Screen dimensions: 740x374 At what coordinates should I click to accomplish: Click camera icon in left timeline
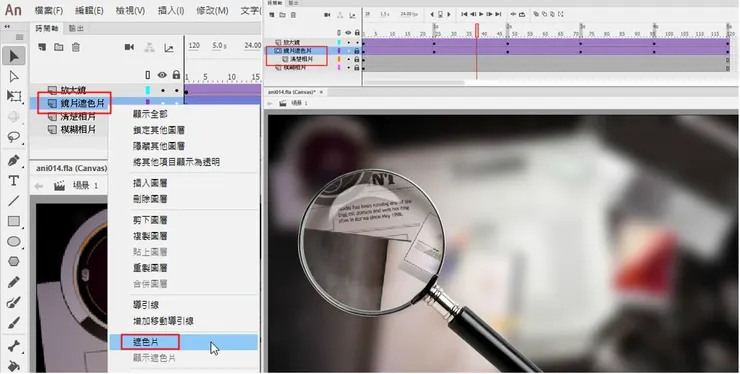pyautogui.click(x=129, y=47)
